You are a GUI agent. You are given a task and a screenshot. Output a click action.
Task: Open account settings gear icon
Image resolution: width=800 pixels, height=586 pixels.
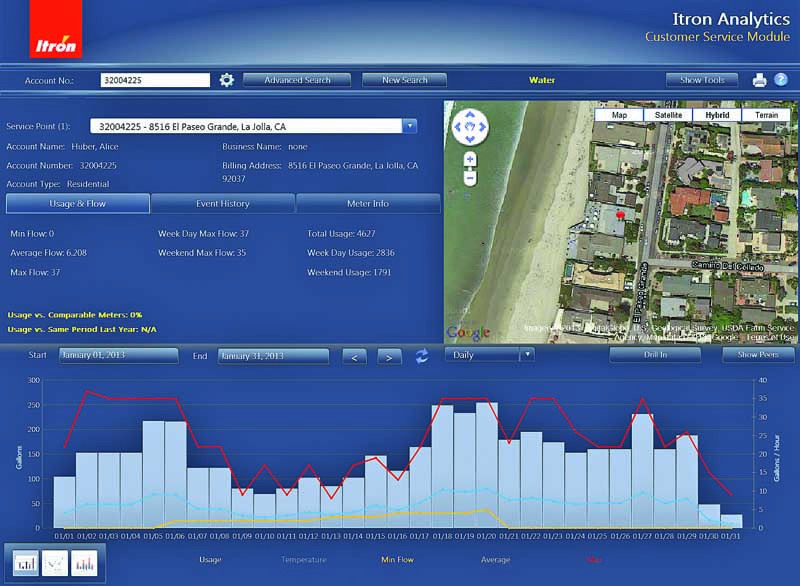click(227, 80)
